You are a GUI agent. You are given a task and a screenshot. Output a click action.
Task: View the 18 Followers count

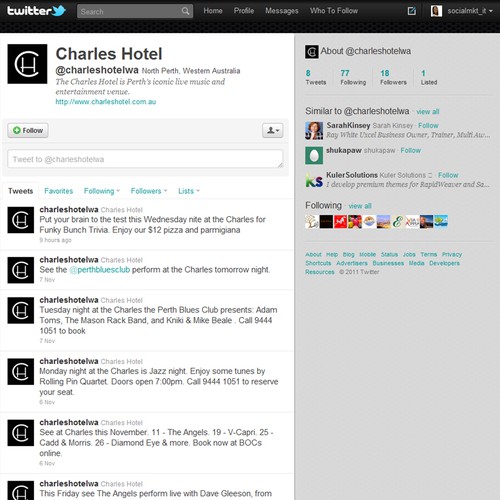coord(393,77)
